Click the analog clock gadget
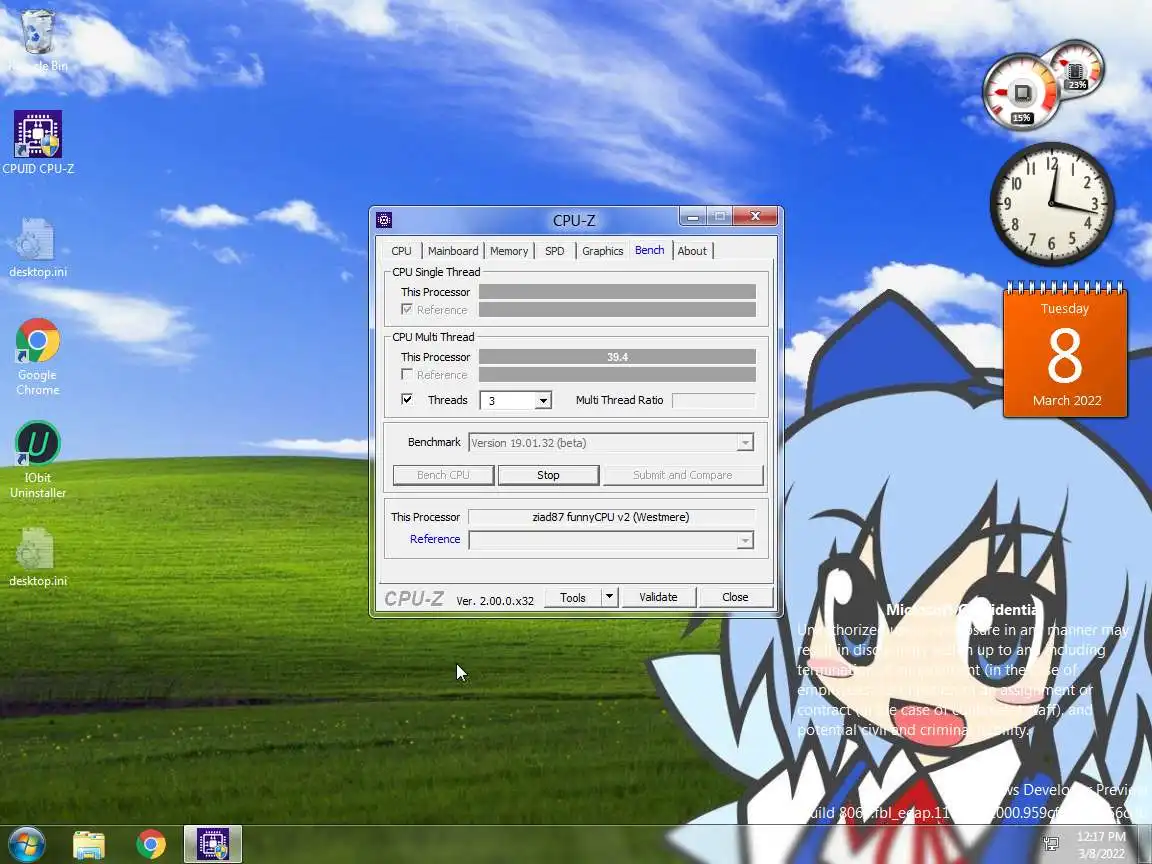This screenshot has width=1152, height=864. tap(1052, 204)
